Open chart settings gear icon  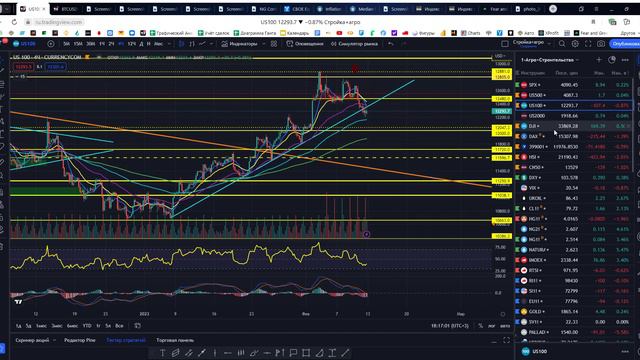tap(575, 44)
